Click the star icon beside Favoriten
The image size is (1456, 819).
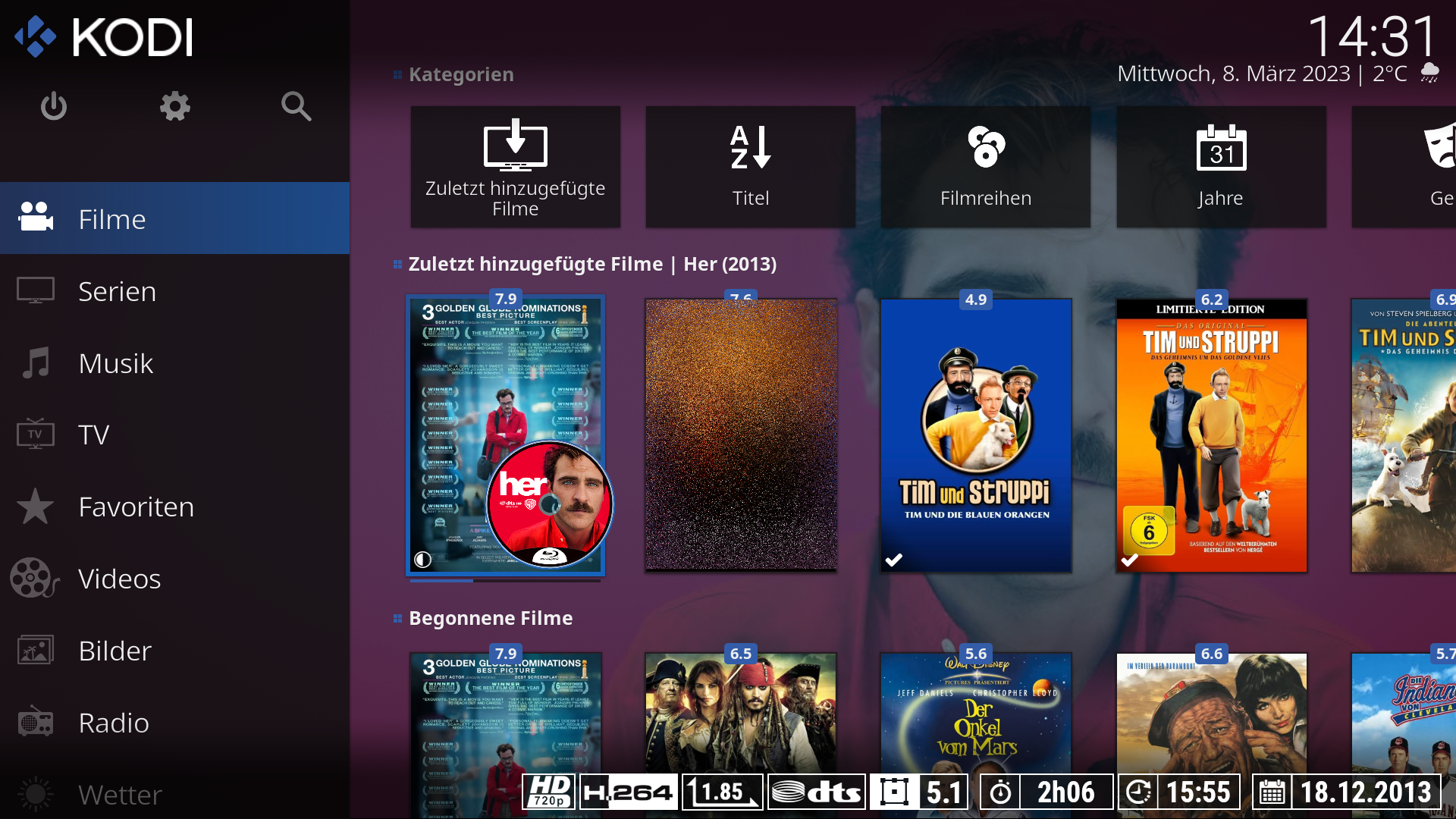[36, 506]
